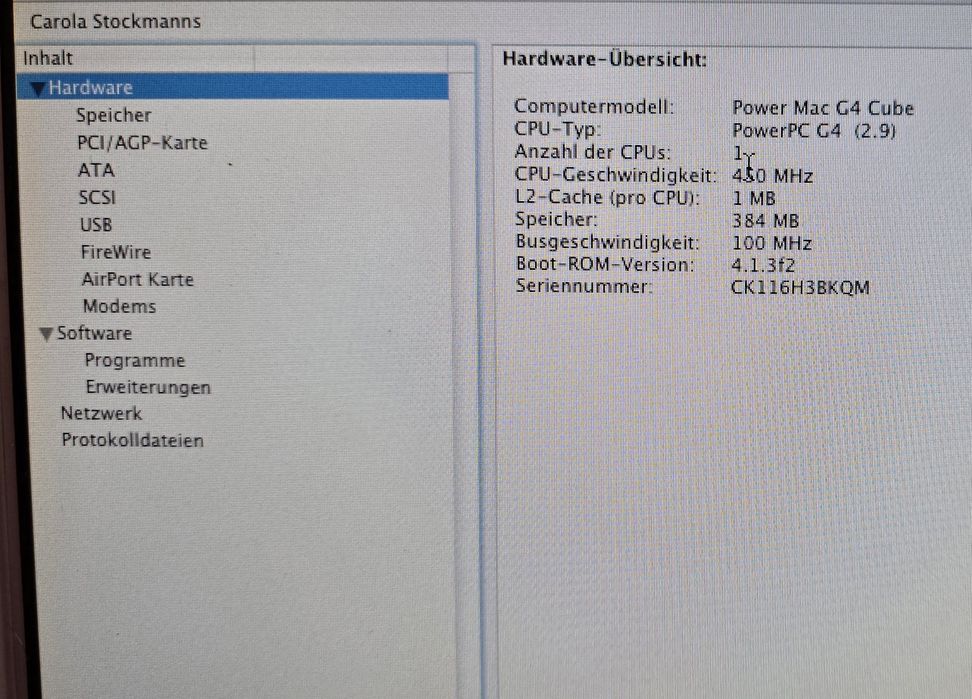Select the SCSI entry
This screenshot has height=699, width=972.
[97, 197]
